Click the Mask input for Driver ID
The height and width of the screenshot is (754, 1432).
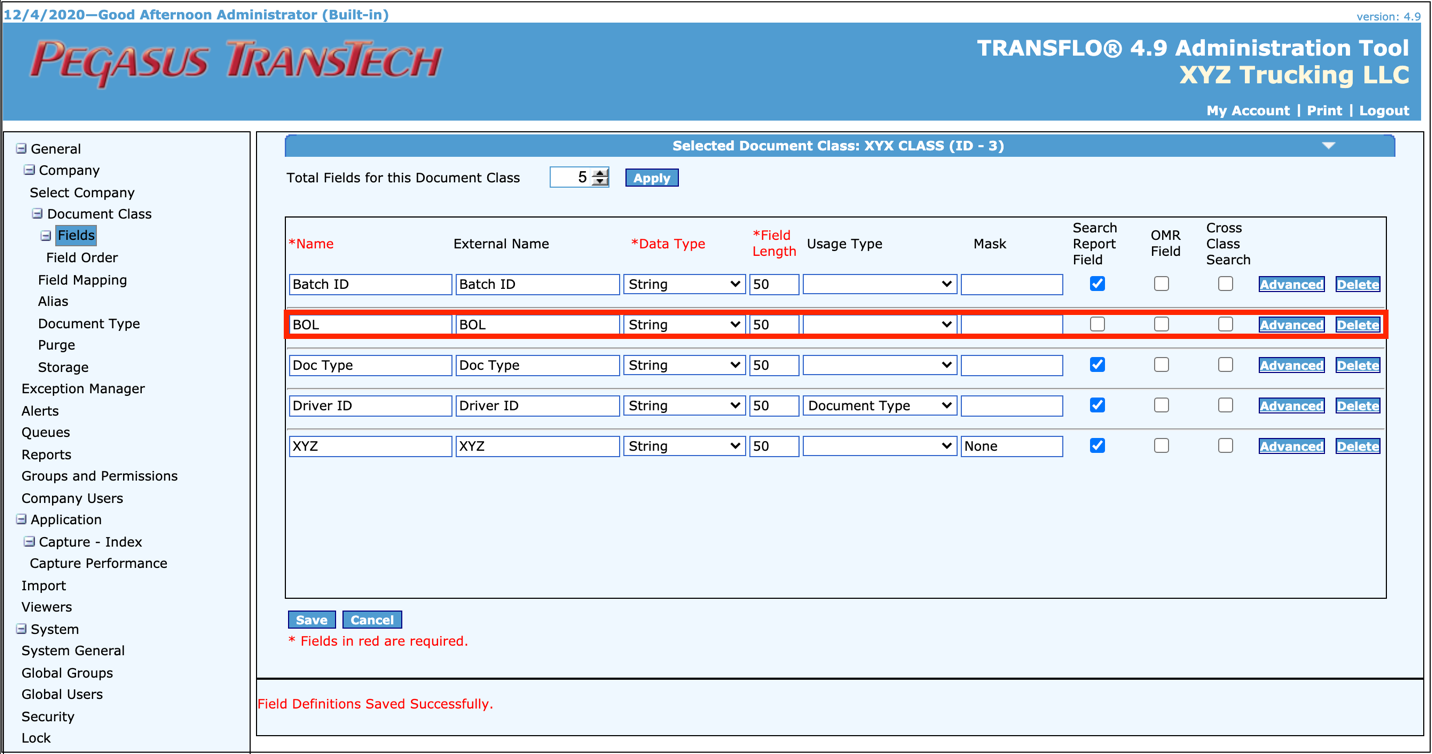coord(1011,405)
